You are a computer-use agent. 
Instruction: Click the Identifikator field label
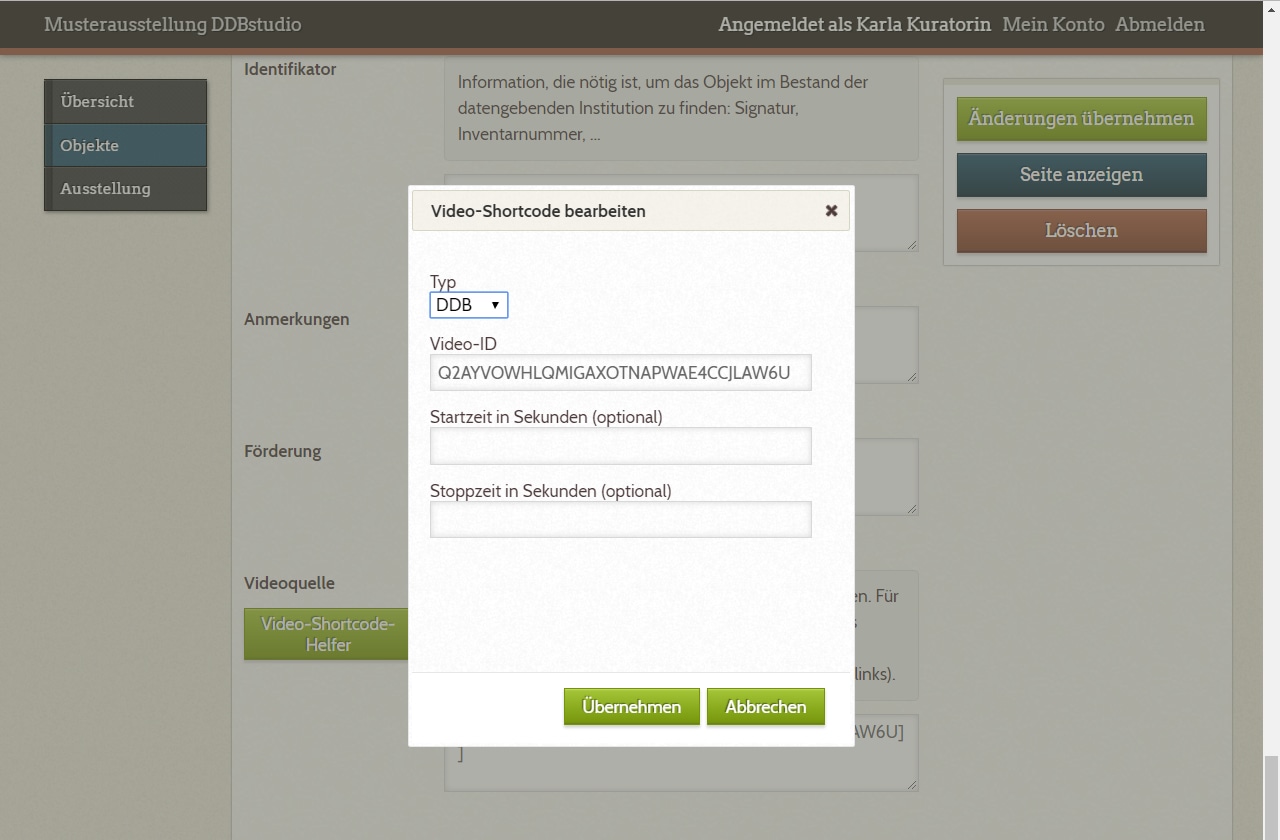tap(290, 69)
